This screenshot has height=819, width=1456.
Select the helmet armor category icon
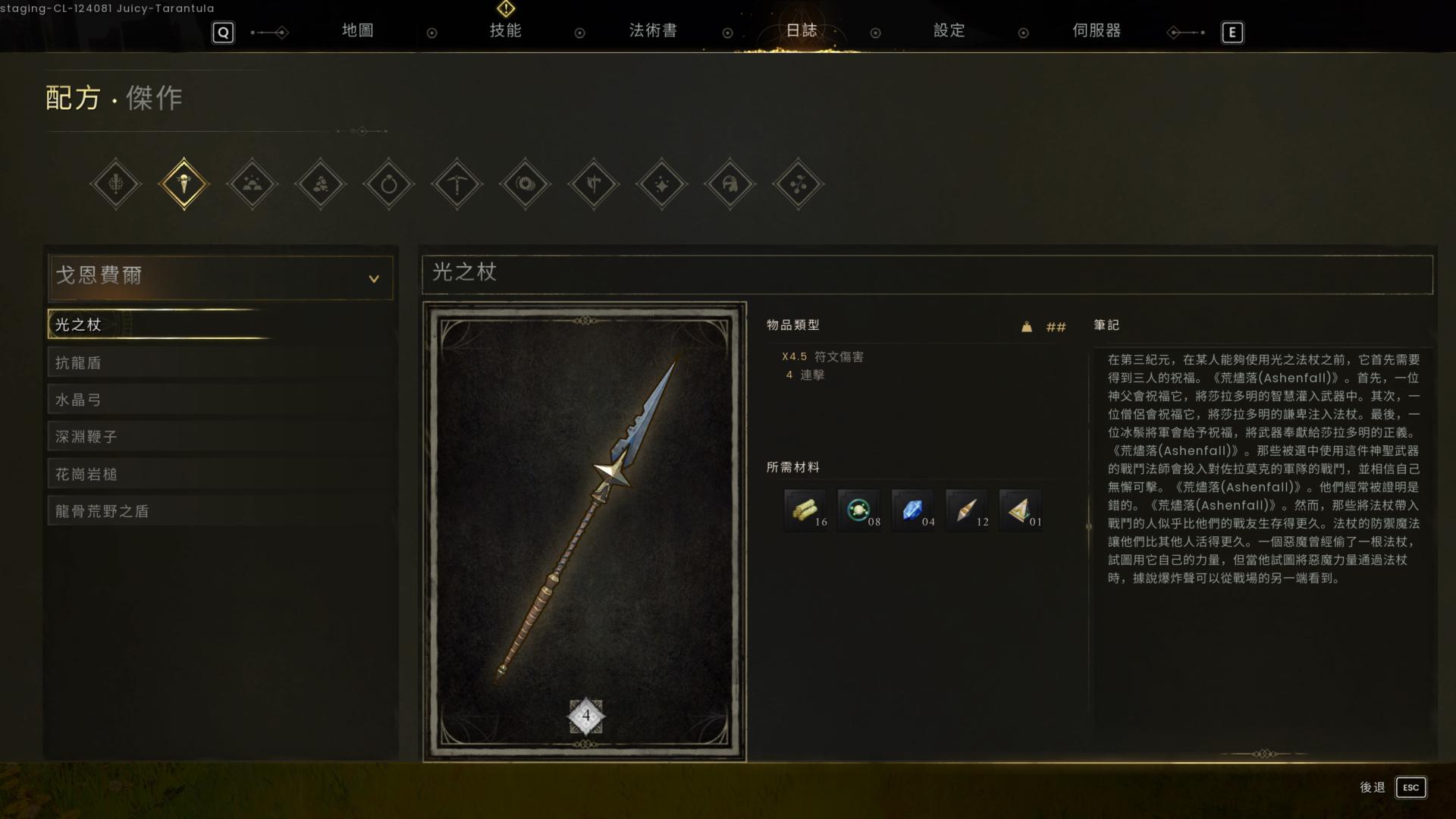pyautogui.click(x=730, y=184)
